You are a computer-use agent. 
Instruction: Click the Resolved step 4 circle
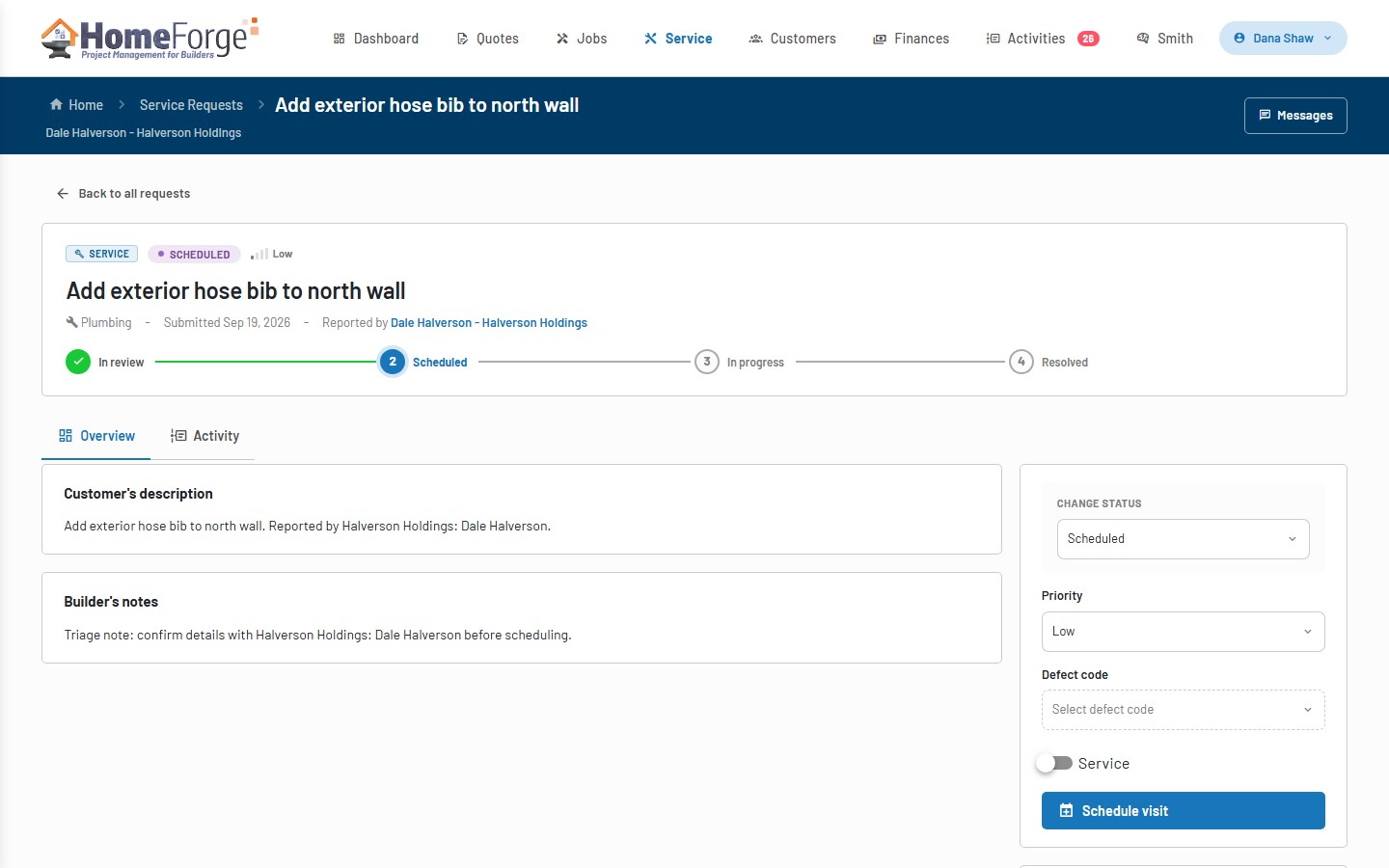[x=1021, y=362]
